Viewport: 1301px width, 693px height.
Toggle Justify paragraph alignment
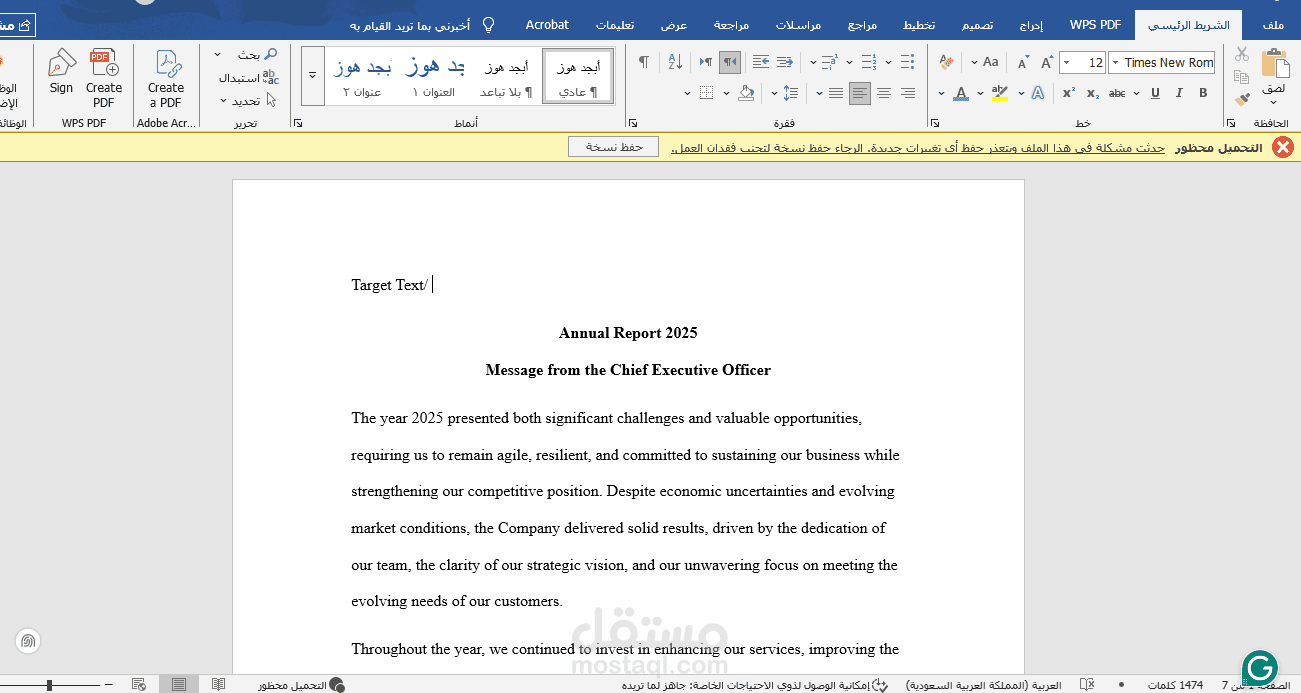837,93
